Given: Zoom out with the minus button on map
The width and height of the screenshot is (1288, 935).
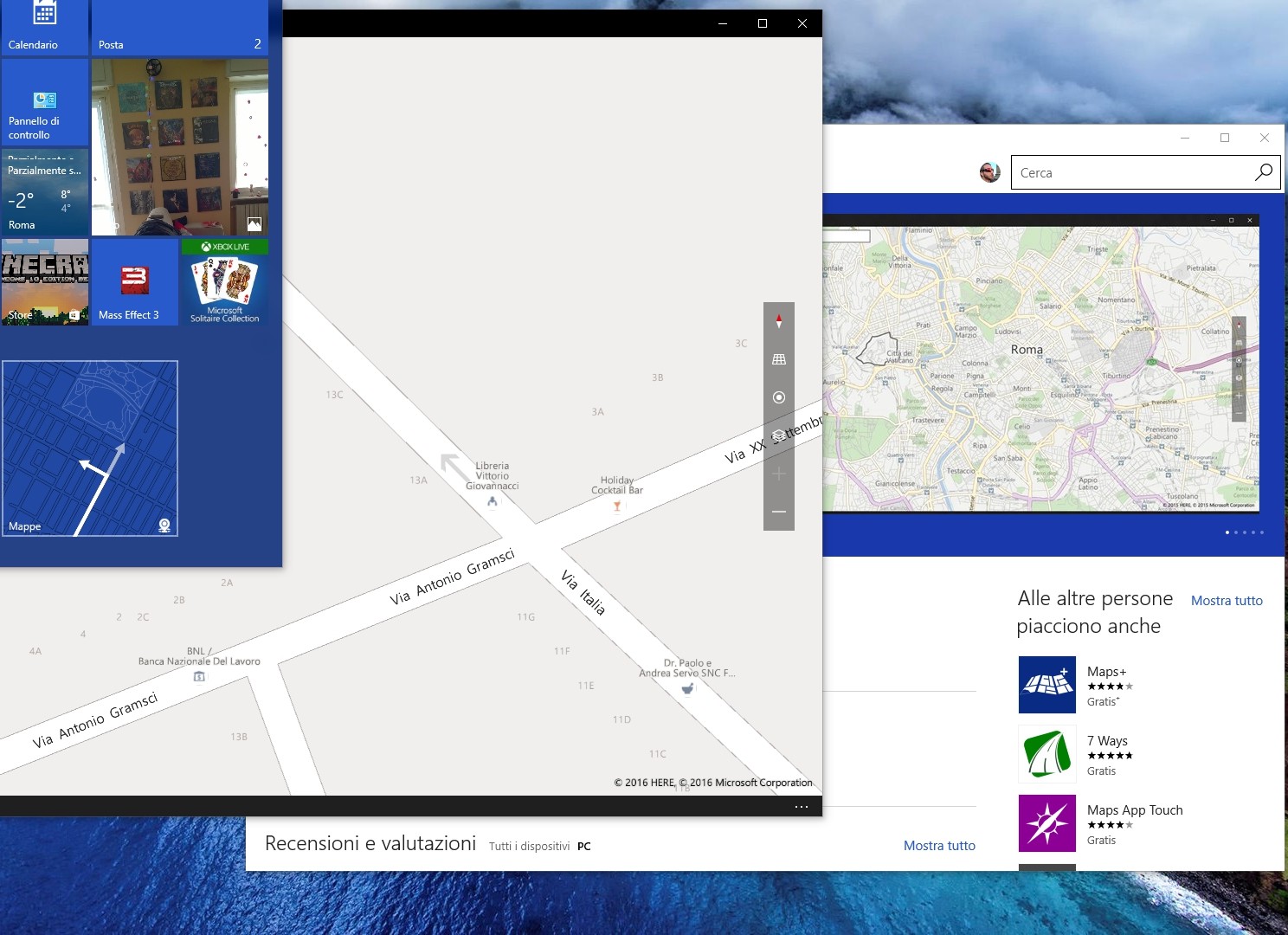Looking at the screenshot, I should point(778,512).
